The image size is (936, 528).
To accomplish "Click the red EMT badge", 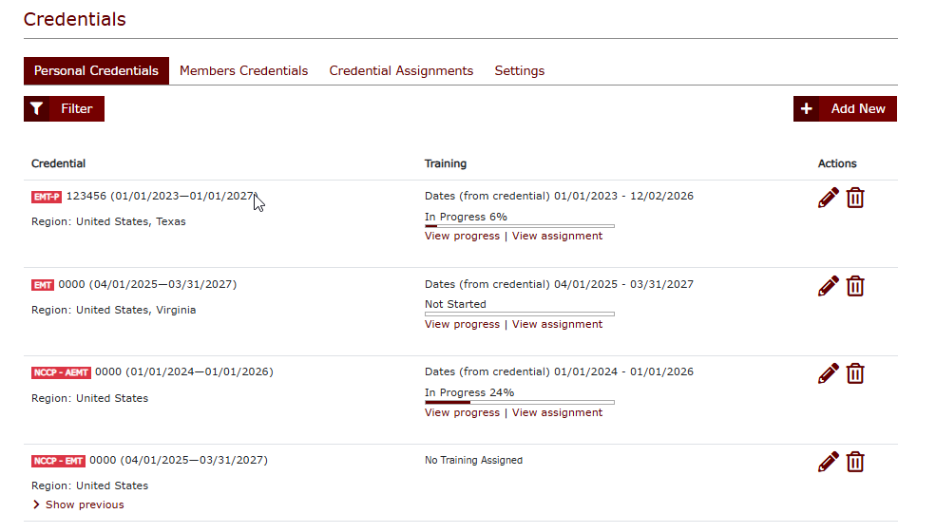I will click(x=42, y=285).
